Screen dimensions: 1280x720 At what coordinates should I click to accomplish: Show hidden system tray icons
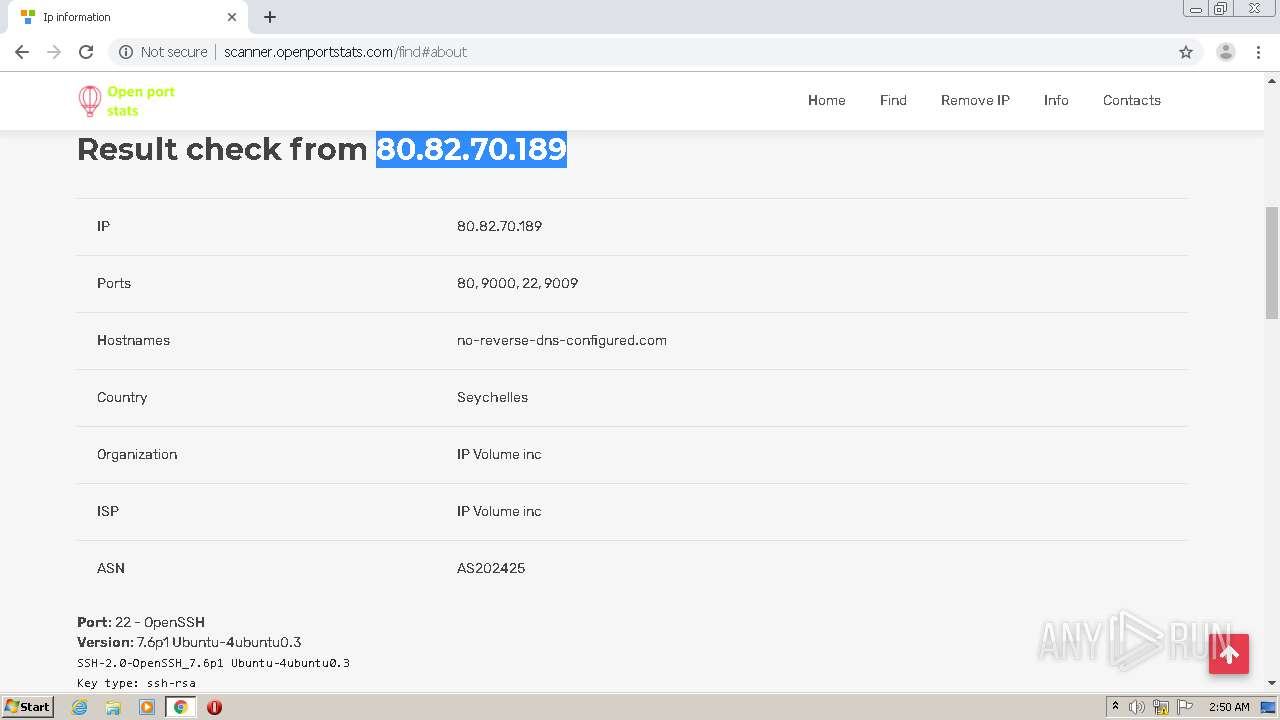[1115, 707]
